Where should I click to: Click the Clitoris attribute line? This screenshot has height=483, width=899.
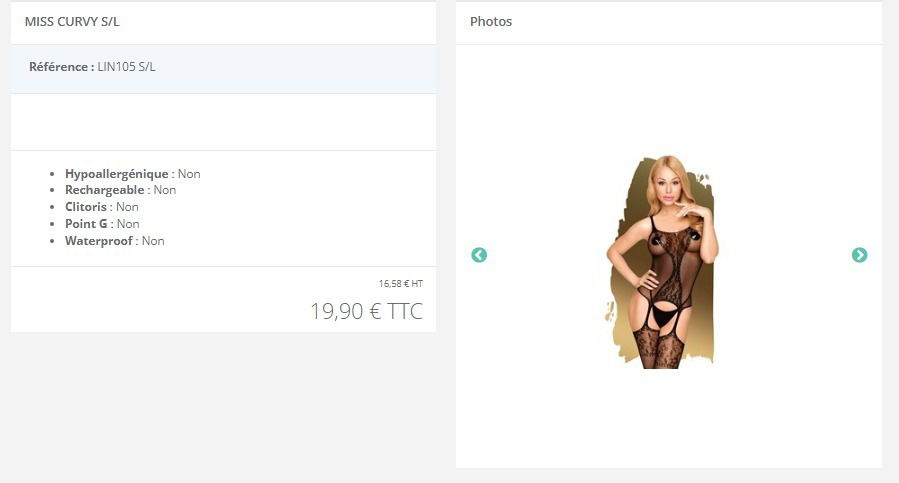click(101, 207)
